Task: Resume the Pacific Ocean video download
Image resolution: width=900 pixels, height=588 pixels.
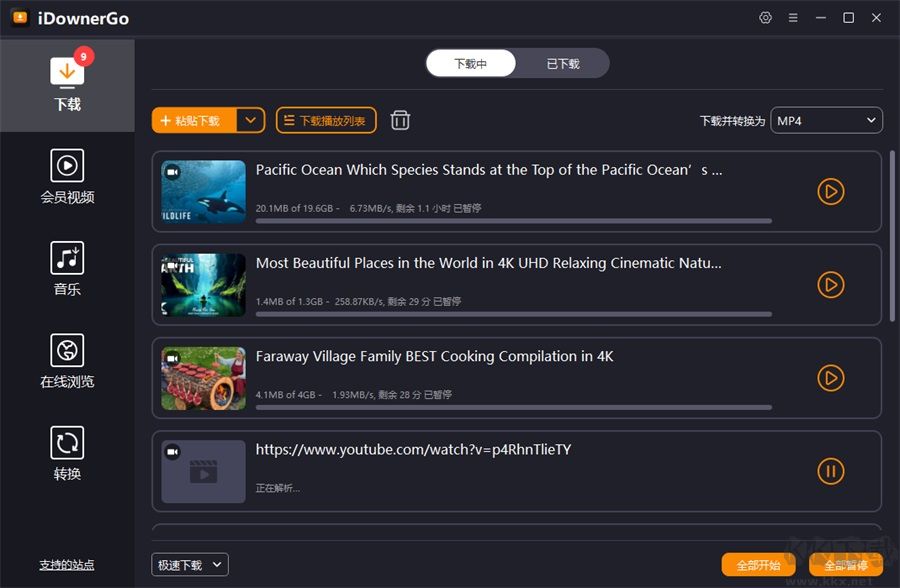Action: point(831,192)
